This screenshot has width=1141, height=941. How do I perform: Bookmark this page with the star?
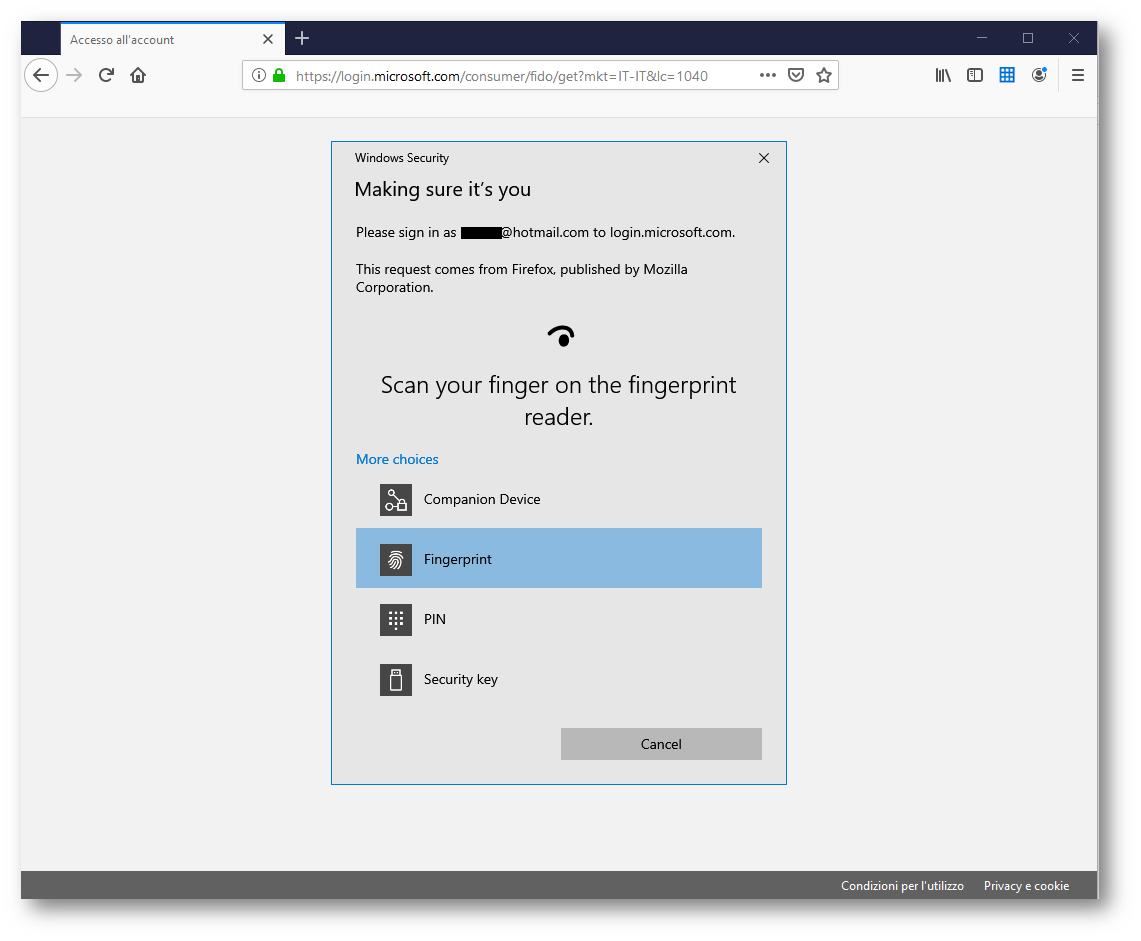tap(824, 75)
